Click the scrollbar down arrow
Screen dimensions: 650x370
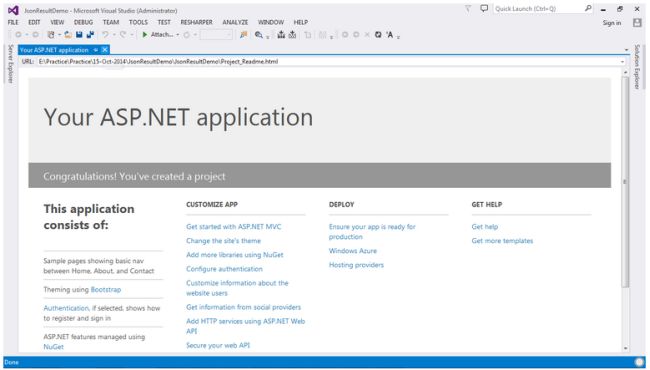[x=625, y=348]
